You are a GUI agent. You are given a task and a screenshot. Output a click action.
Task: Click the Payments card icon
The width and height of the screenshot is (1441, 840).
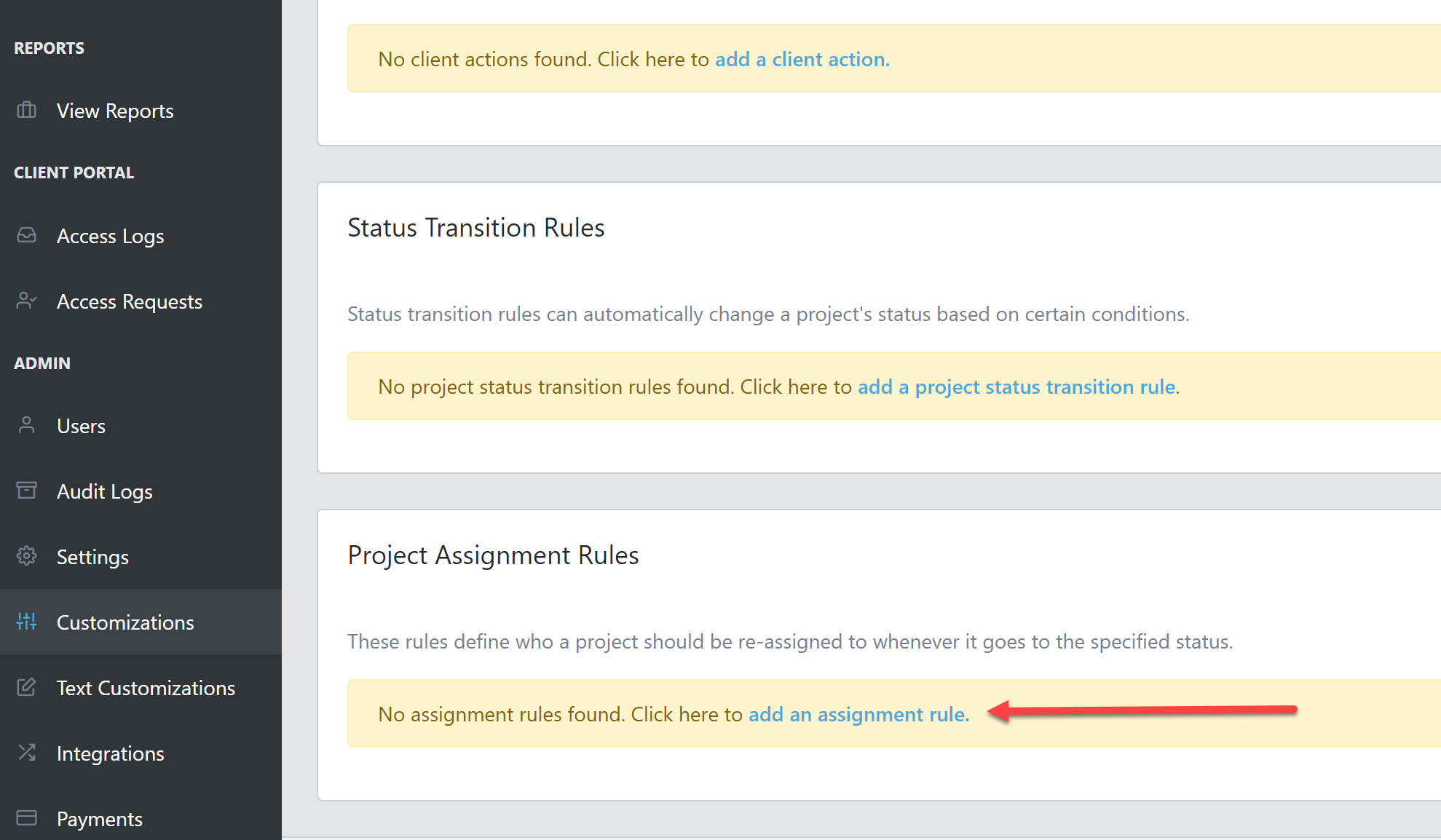coord(26,818)
